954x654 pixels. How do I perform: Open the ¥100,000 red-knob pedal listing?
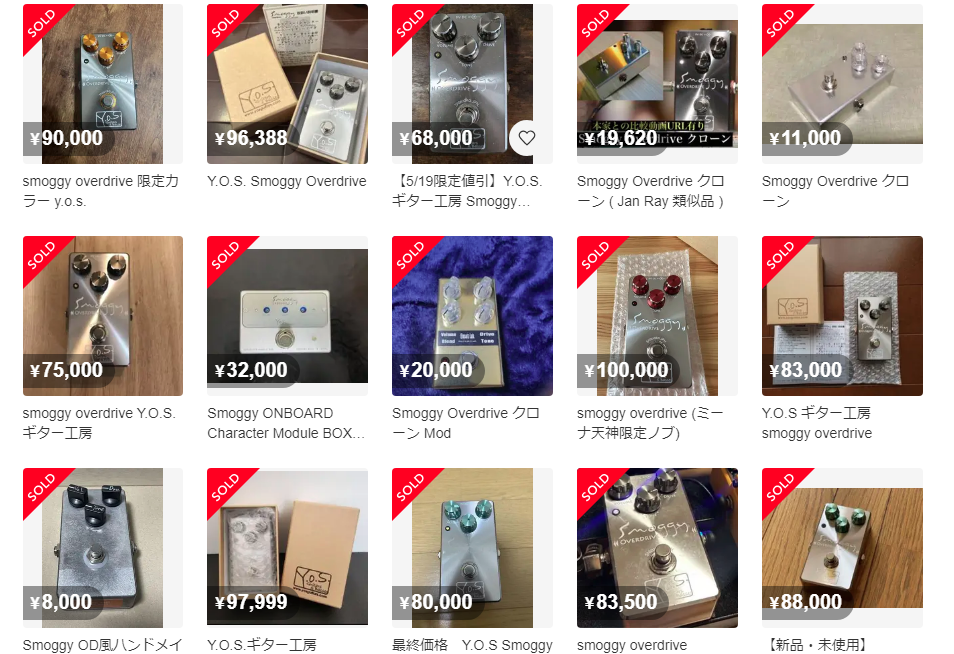tap(657, 316)
